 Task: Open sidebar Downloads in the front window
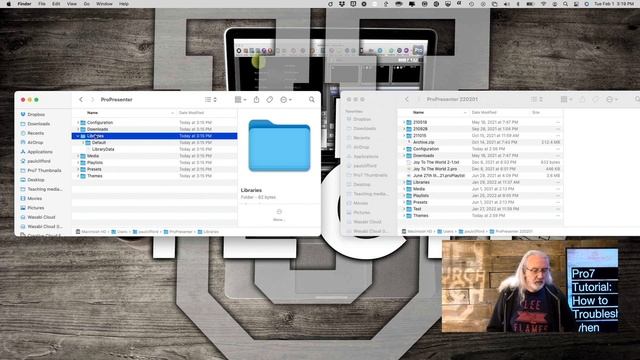point(38,124)
